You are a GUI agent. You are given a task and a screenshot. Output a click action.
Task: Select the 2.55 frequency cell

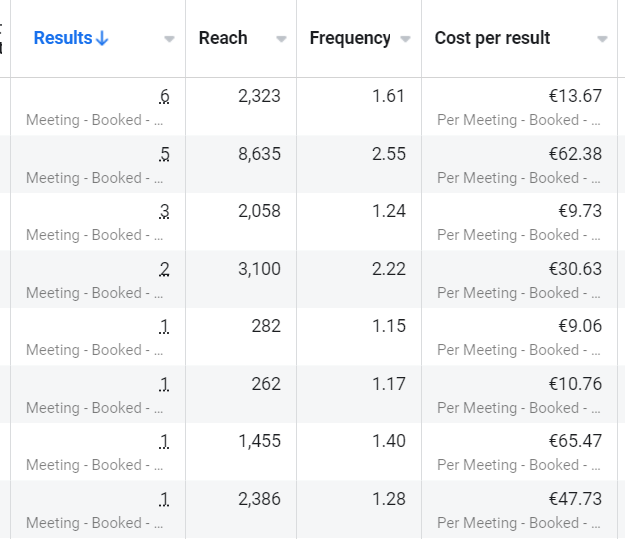coord(386,154)
